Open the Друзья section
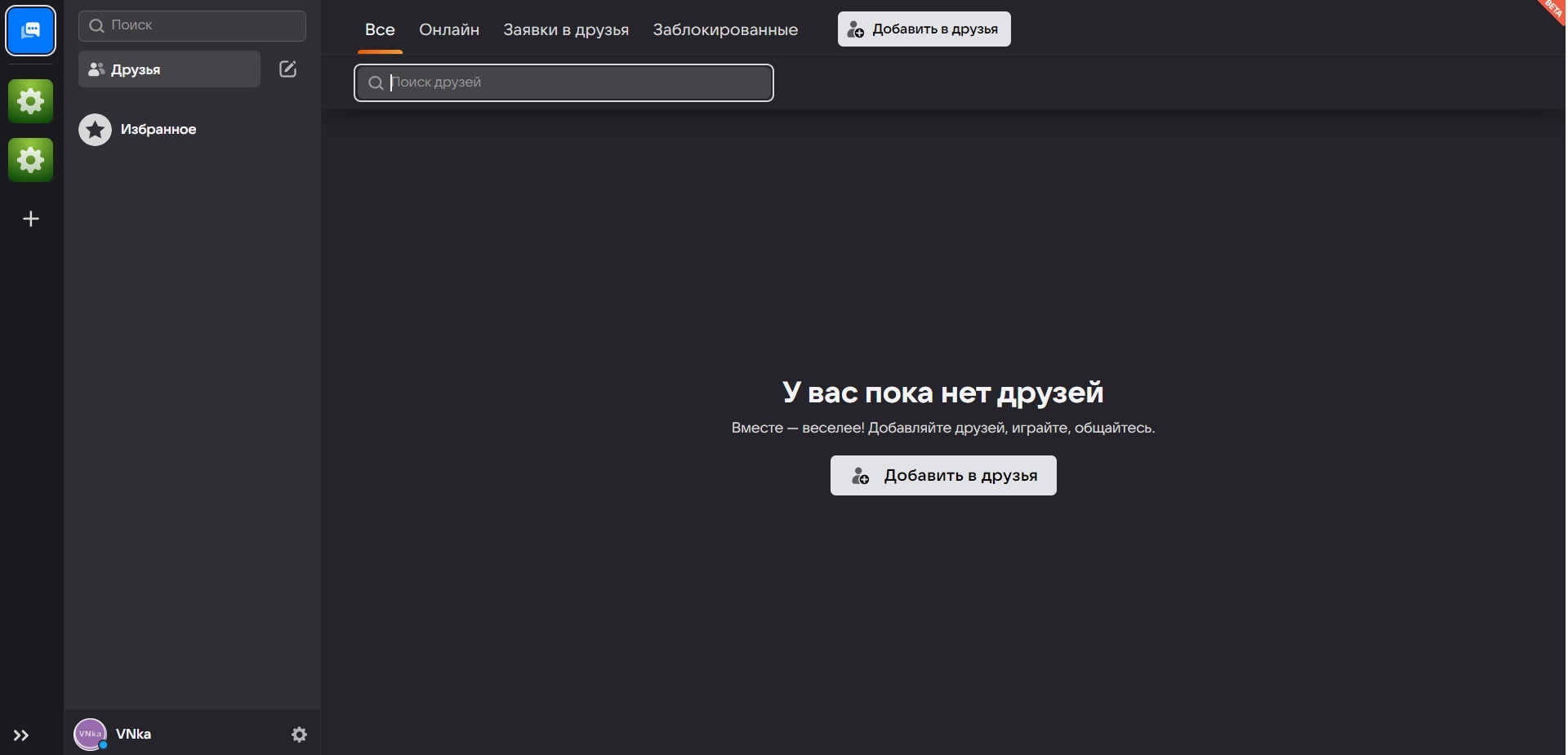This screenshot has width=1568, height=755. tap(169, 69)
